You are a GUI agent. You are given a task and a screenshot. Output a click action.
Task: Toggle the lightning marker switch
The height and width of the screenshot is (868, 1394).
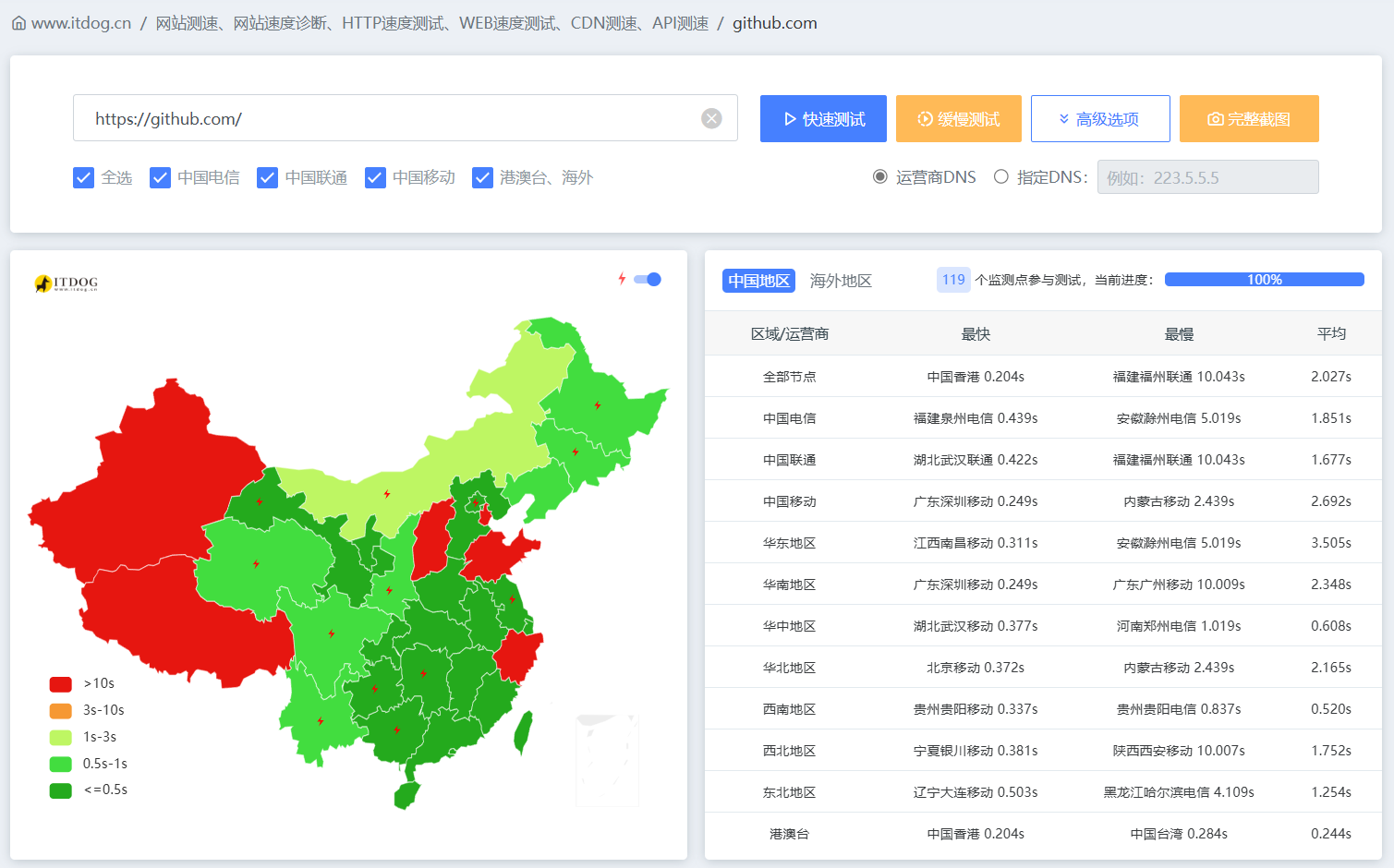649,280
